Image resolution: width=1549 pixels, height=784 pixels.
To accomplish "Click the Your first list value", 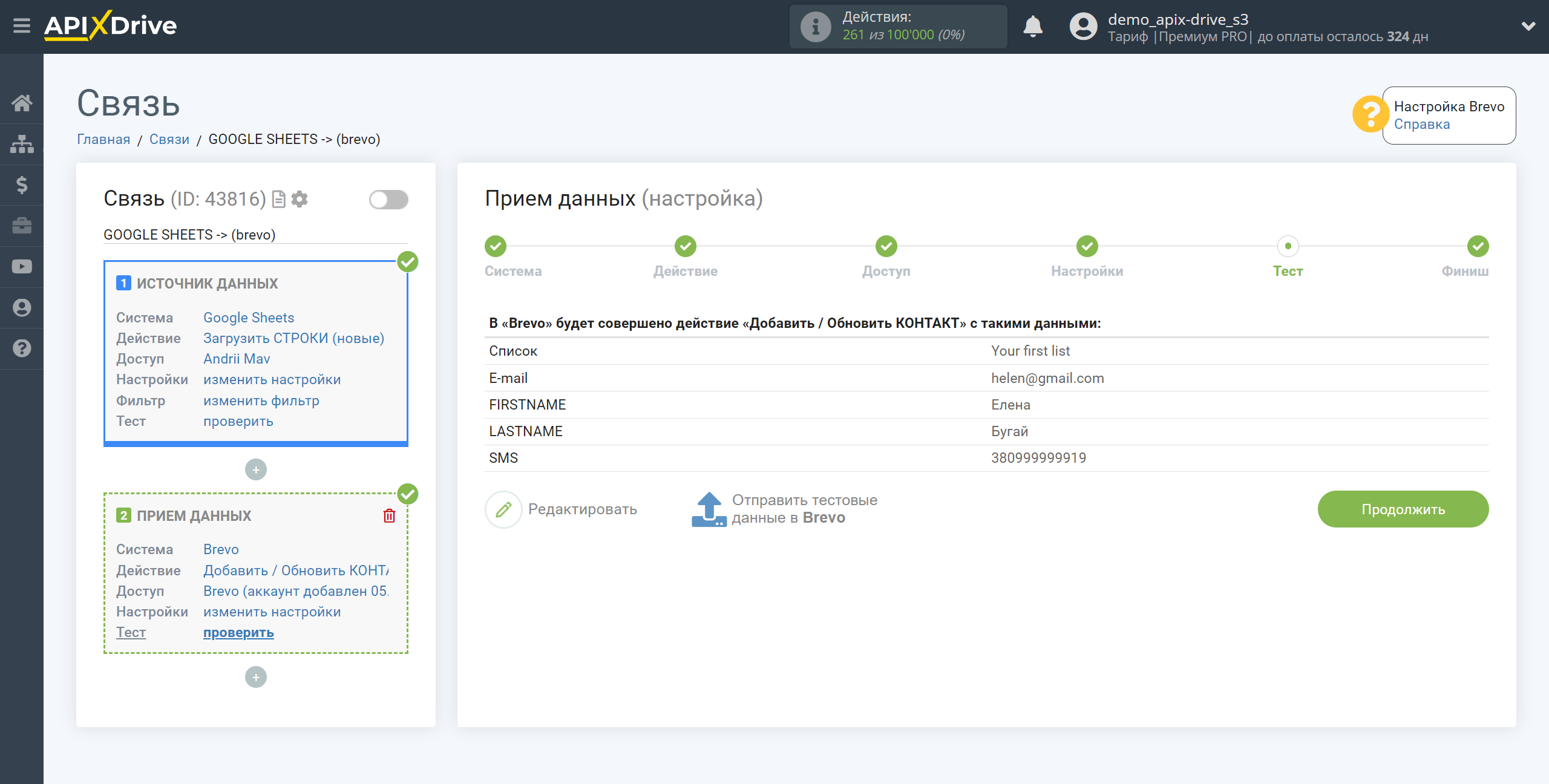I will click(1030, 351).
